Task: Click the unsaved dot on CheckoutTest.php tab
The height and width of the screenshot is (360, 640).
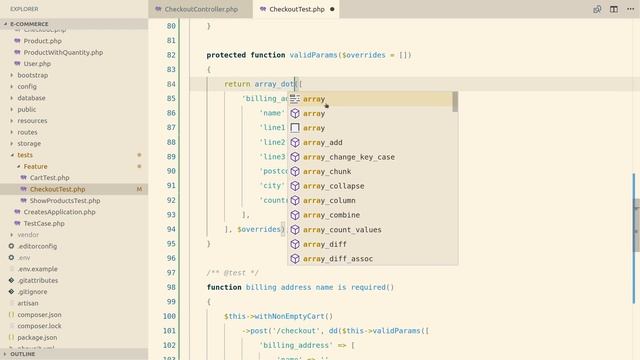Action: [332, 9]
